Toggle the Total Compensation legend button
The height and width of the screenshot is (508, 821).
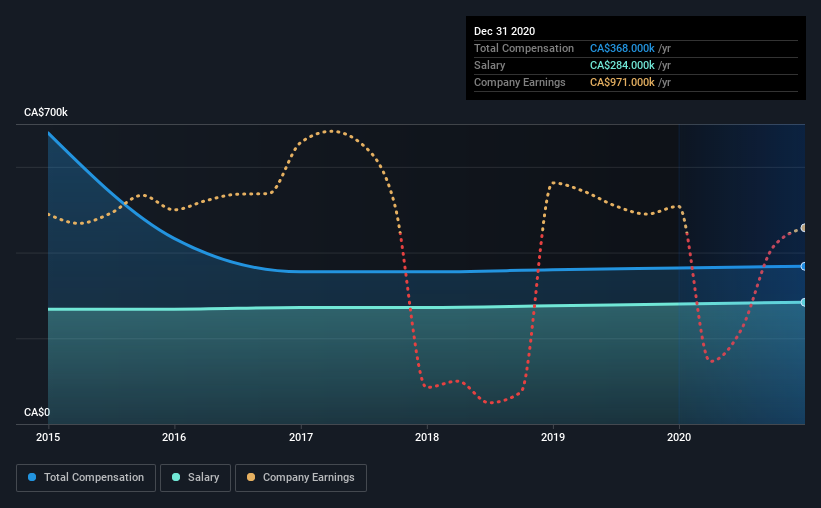coord(86,478)
